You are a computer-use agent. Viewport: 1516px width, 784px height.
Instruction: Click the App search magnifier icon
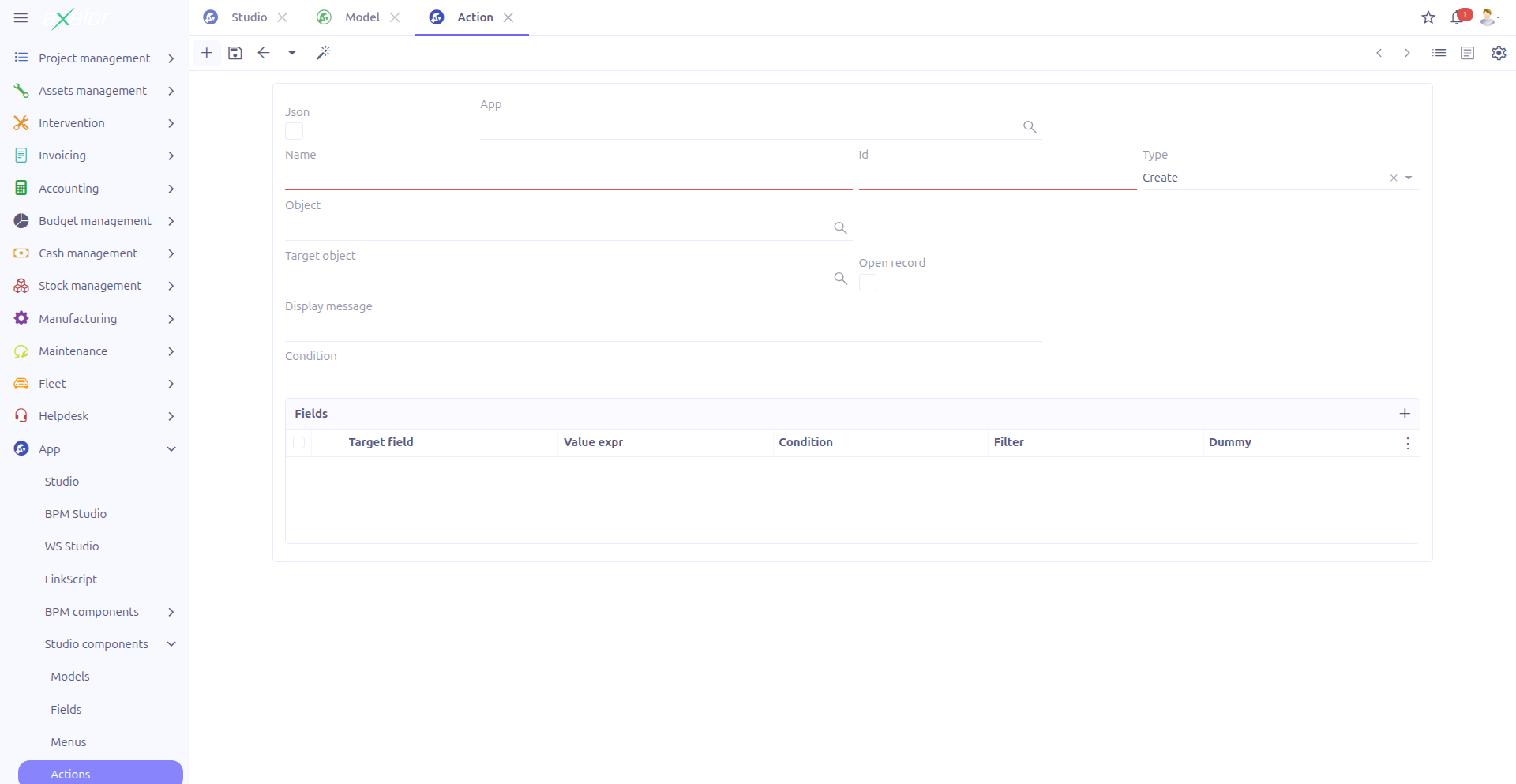tap(1029, 126)
